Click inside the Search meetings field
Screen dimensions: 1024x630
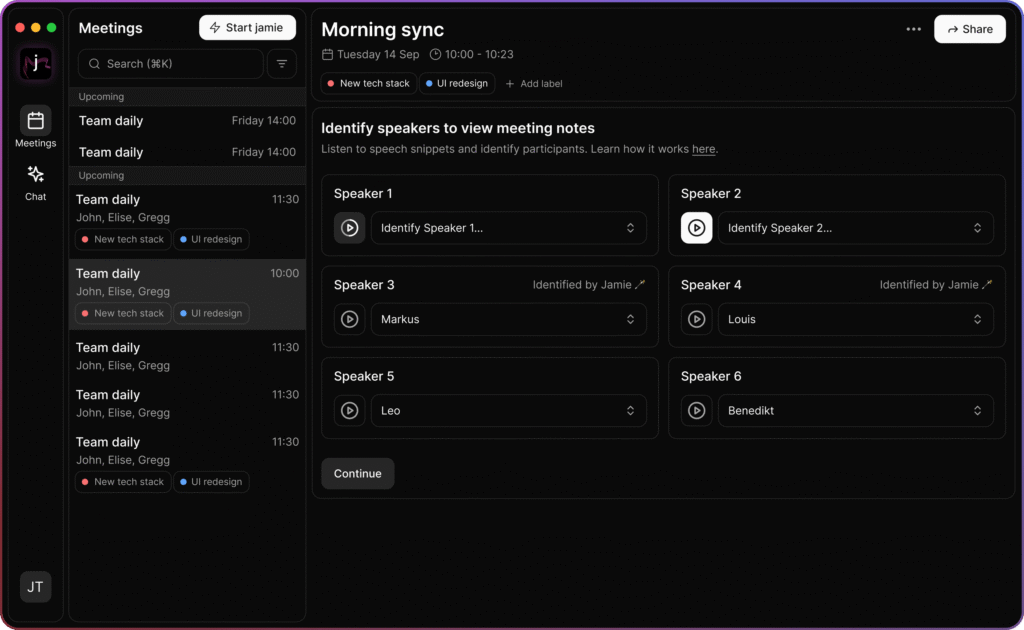coord(170,63)
